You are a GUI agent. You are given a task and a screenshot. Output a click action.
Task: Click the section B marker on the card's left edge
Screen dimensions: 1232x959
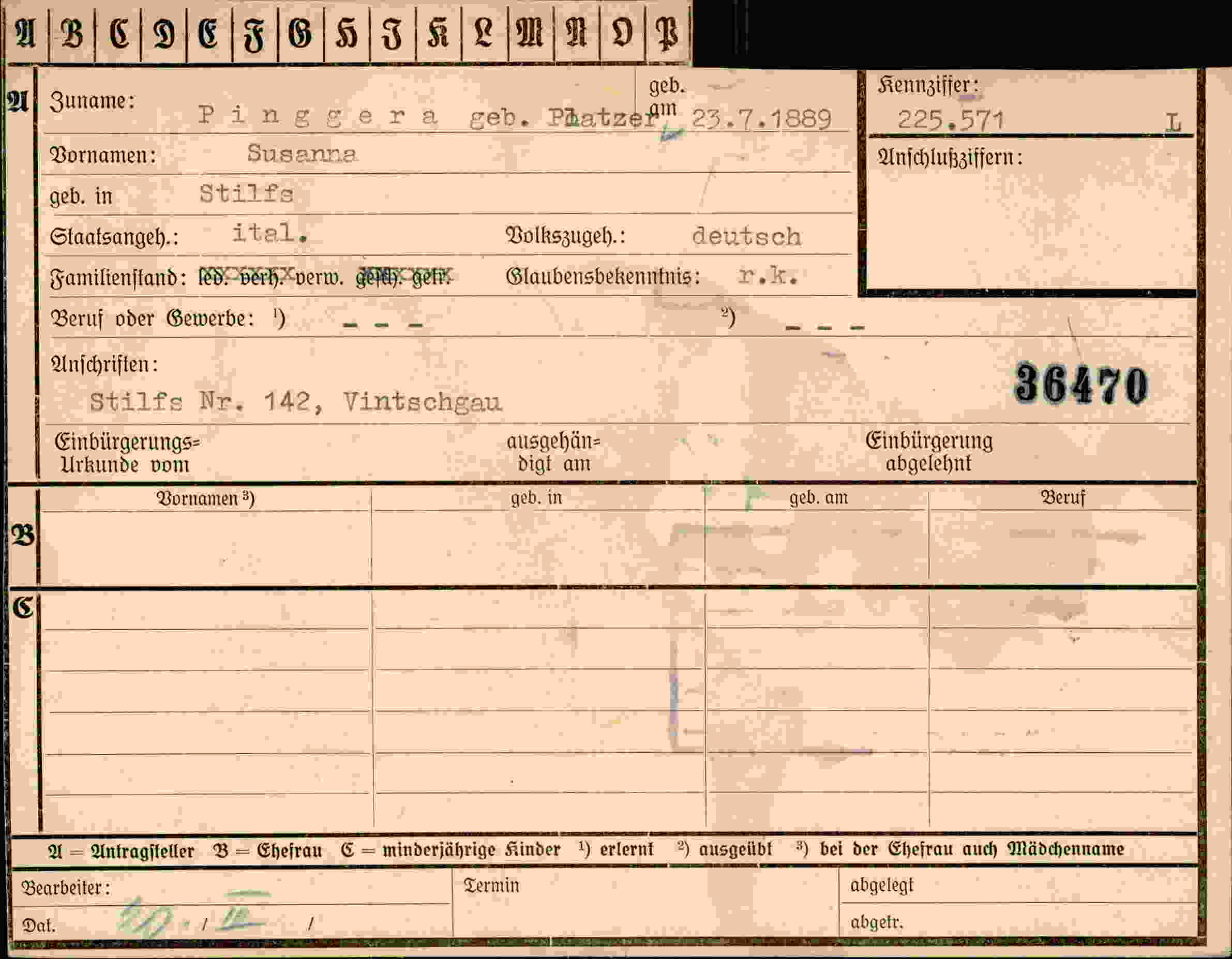coord(23,535)
